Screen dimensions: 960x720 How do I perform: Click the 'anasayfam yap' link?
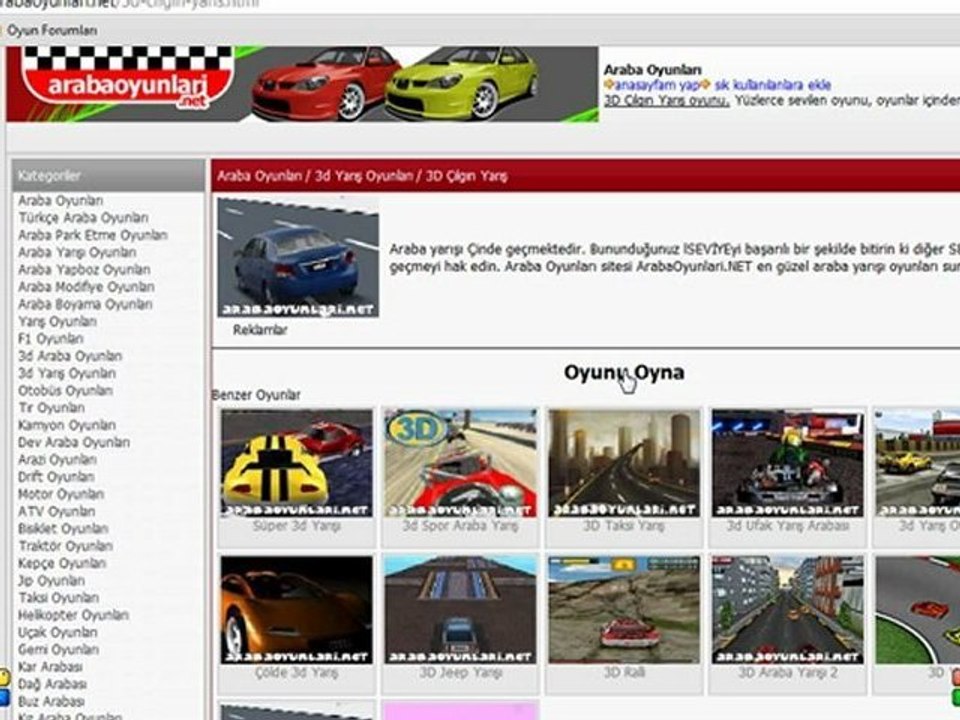[656, 85]
